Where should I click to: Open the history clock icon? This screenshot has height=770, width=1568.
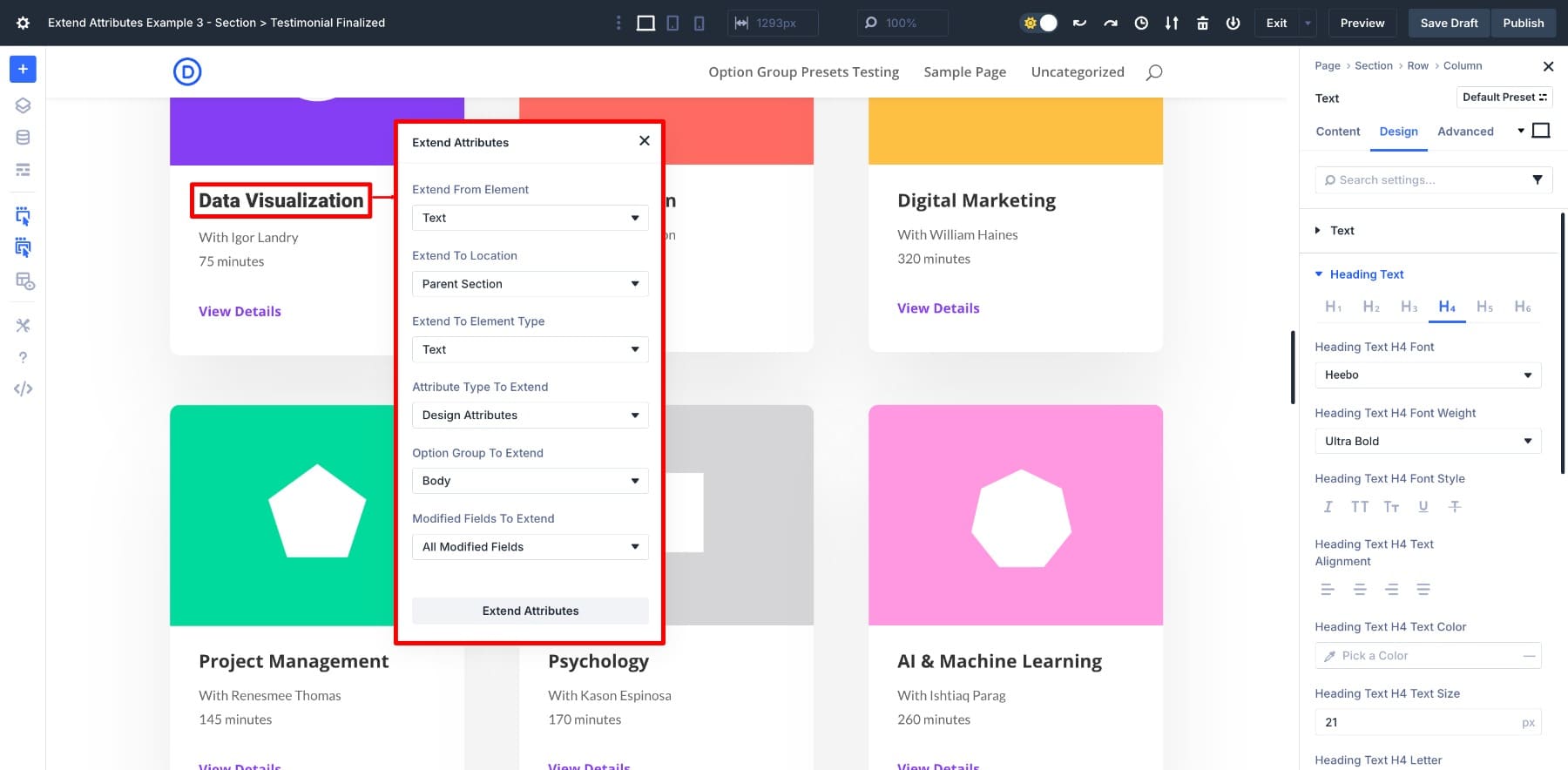[x=1141, y=24]
